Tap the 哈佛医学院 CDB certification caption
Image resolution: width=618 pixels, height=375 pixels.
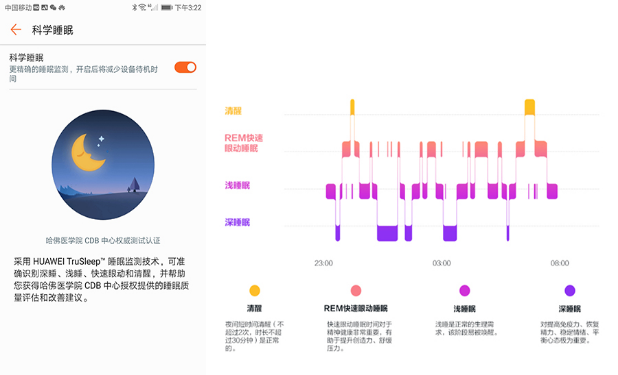click(x=103, y=241)
